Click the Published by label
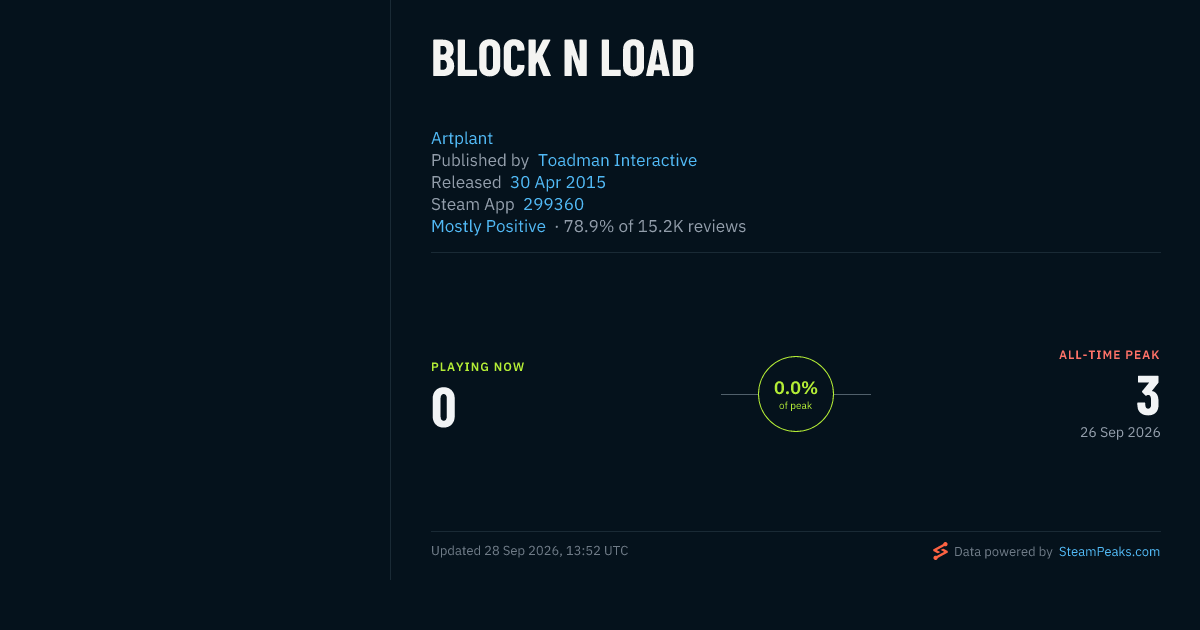The image size is (1200, 630). pos(480,160)
